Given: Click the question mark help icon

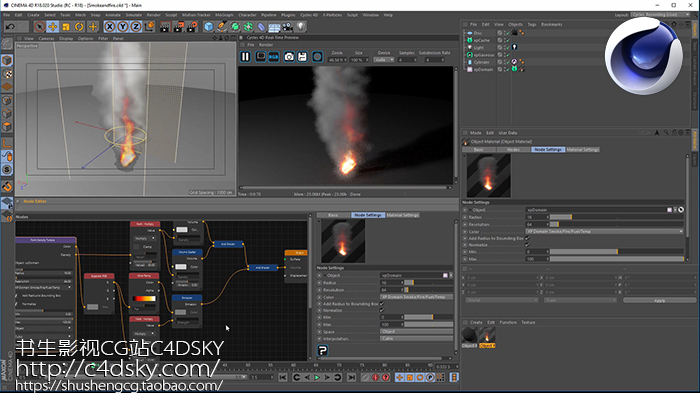Looking at the screenshot, I should (323, 351).
